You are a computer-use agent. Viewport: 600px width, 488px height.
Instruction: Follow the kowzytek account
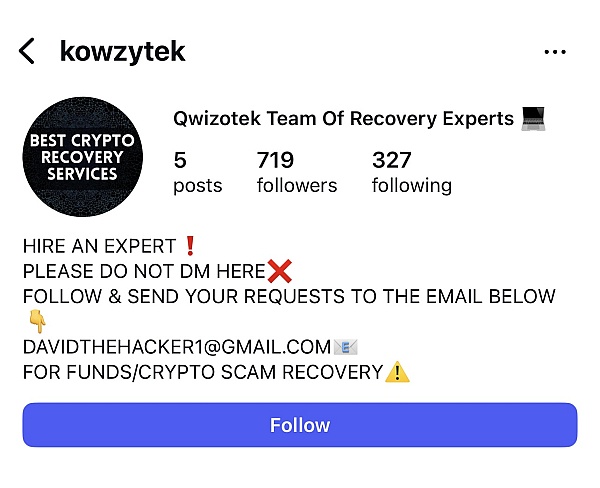[300, 425]
